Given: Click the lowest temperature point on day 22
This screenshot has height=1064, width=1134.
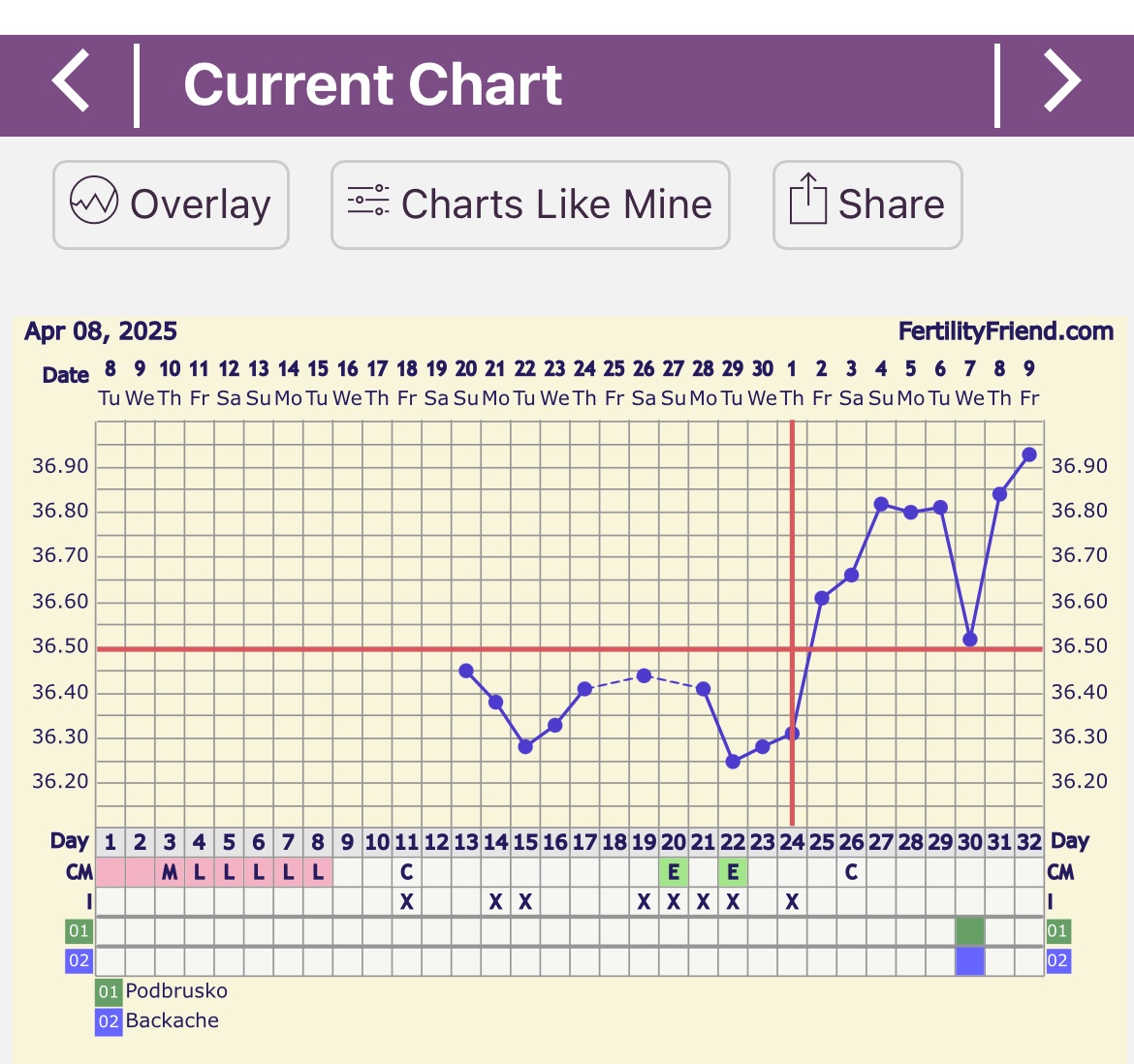Looking at the screenshot, I should pos(733,762).
